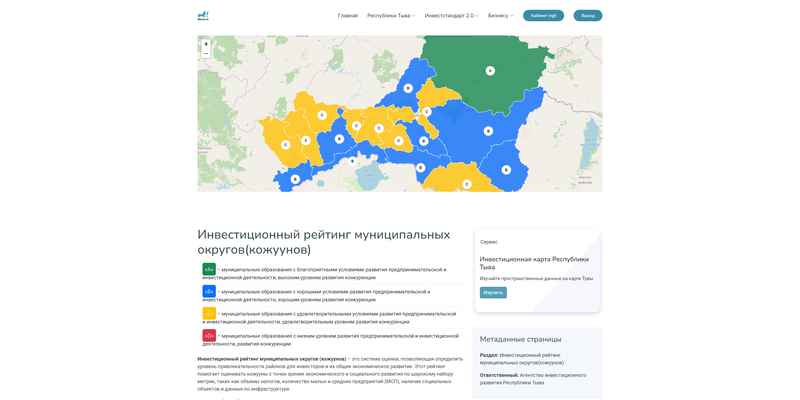Image resolution: width=800 pixels, height=400 pixels.
Task: Open the Кабинет irgit account button
Action: point(543,16)
